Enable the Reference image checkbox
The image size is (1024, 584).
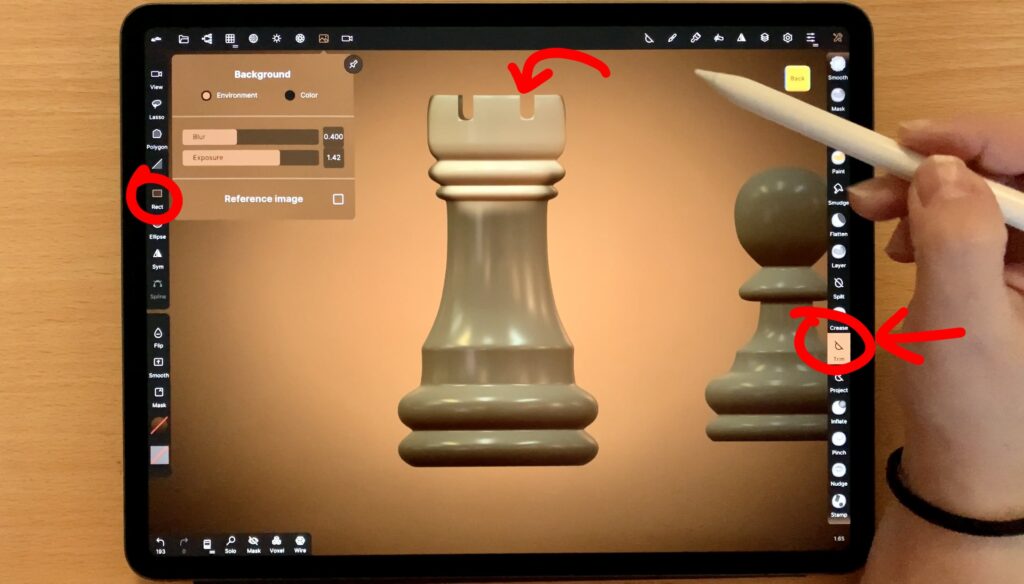pos(338,199)
